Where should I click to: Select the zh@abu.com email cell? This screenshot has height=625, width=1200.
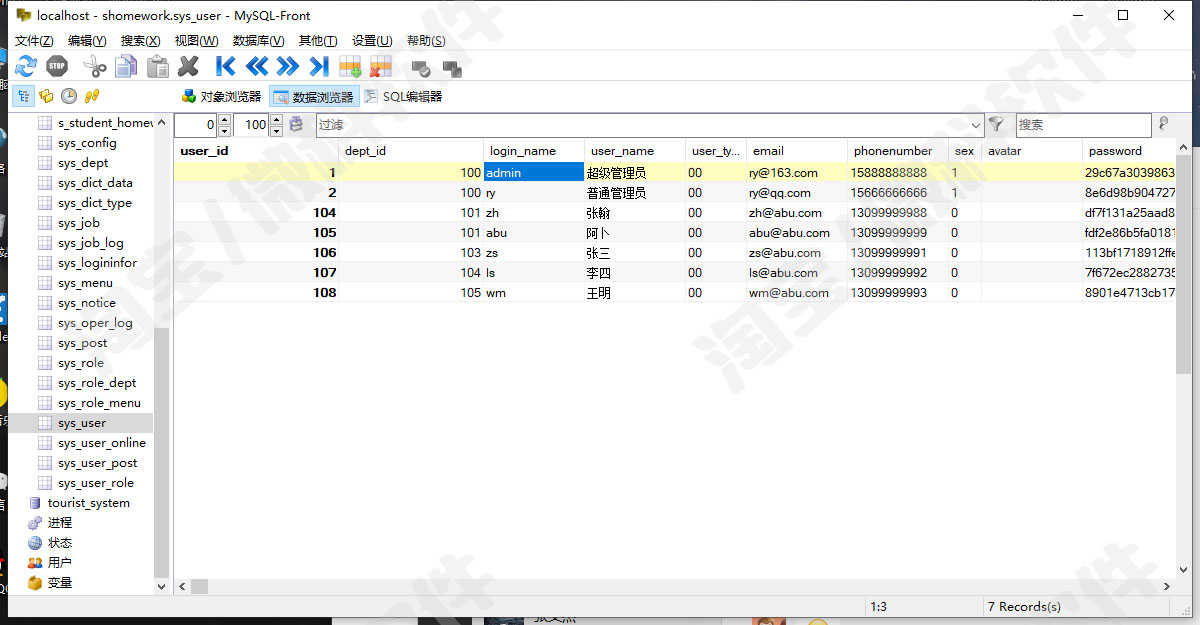(x=797, y=212)
